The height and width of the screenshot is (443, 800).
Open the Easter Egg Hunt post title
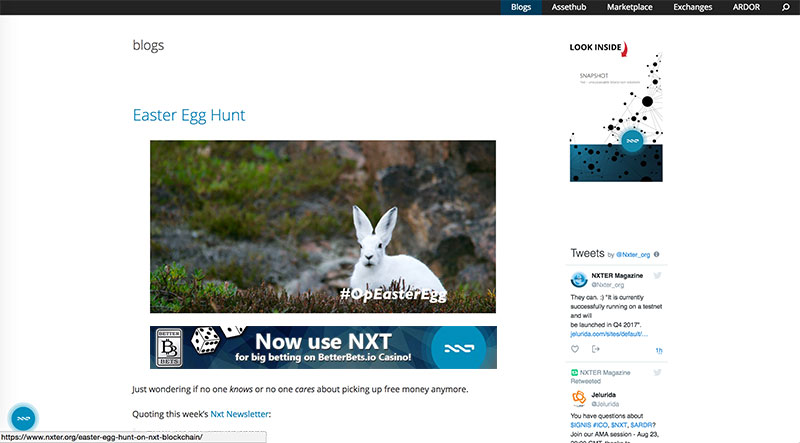[x=189, y=115]
